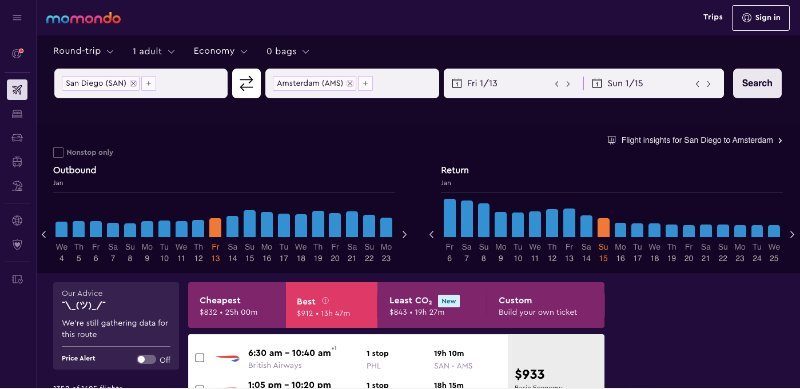Open the Trains and buses sidebar icon
This screenshot has height=389, width=800.
point(17,162)
